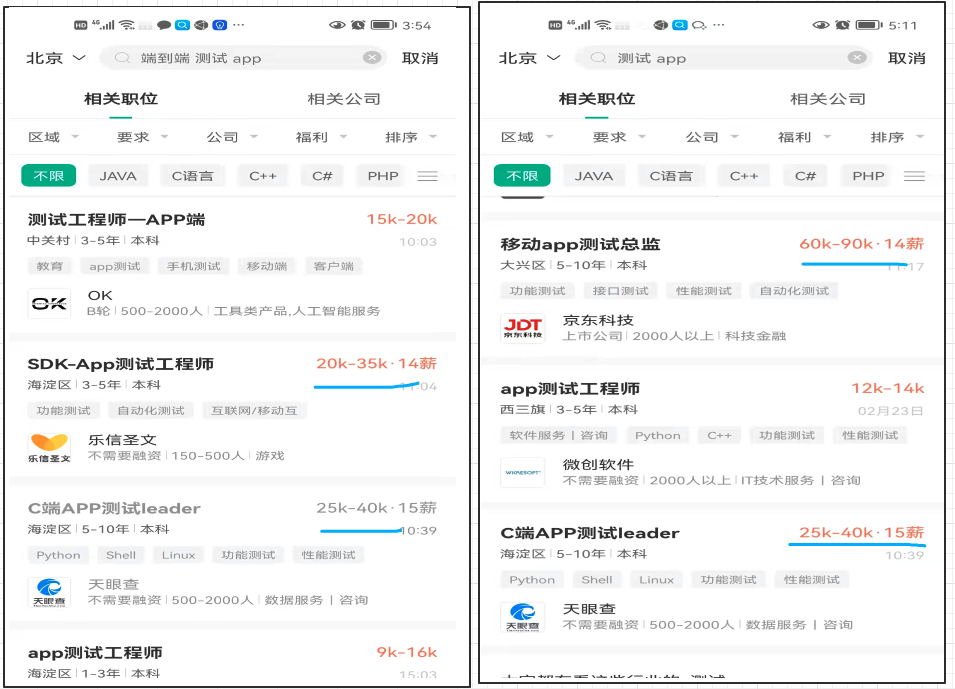
Task: Select C++ tag in left phone
Action: tap(263, 176)
